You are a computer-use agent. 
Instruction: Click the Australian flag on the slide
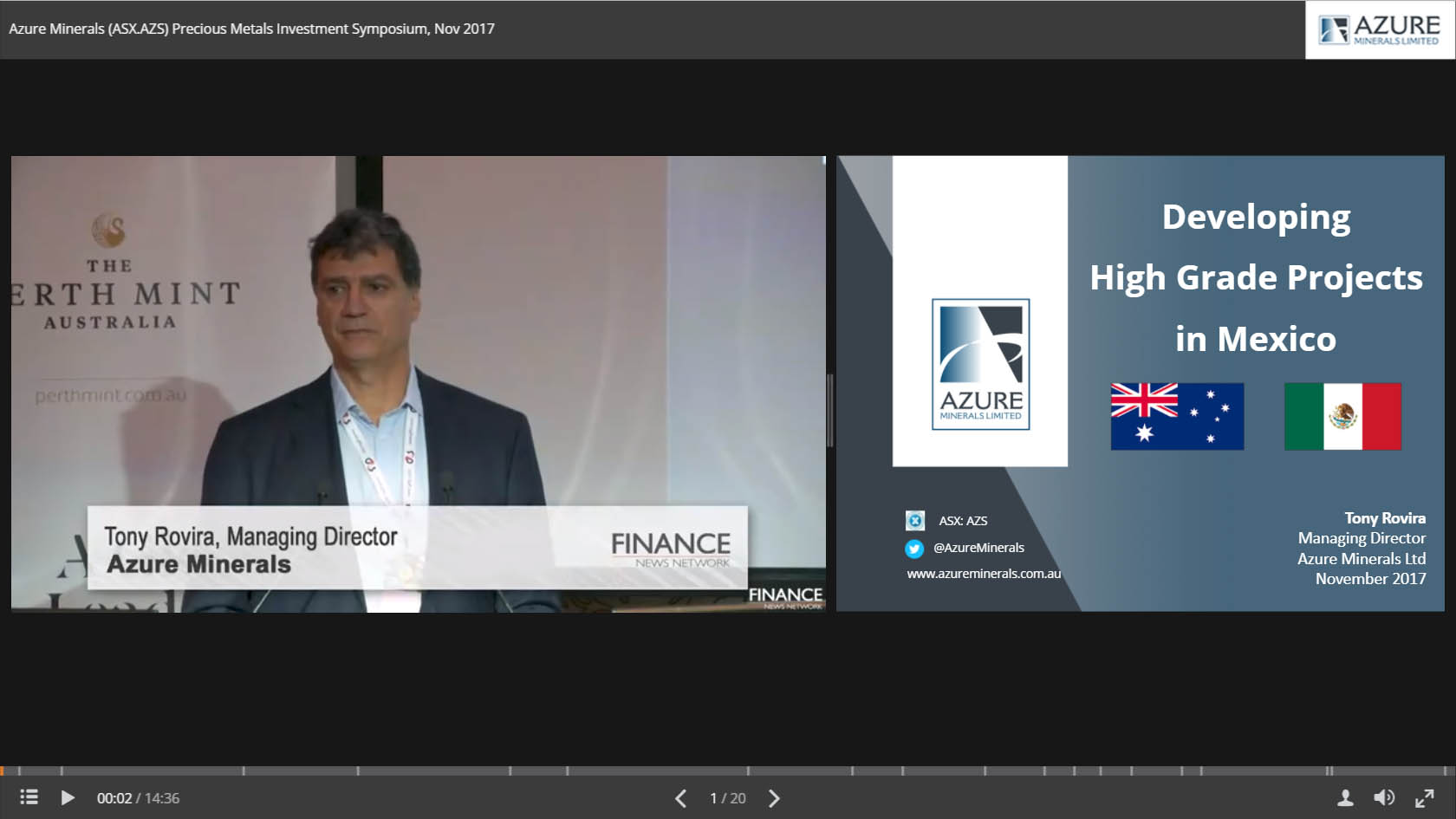[1177, 417]
